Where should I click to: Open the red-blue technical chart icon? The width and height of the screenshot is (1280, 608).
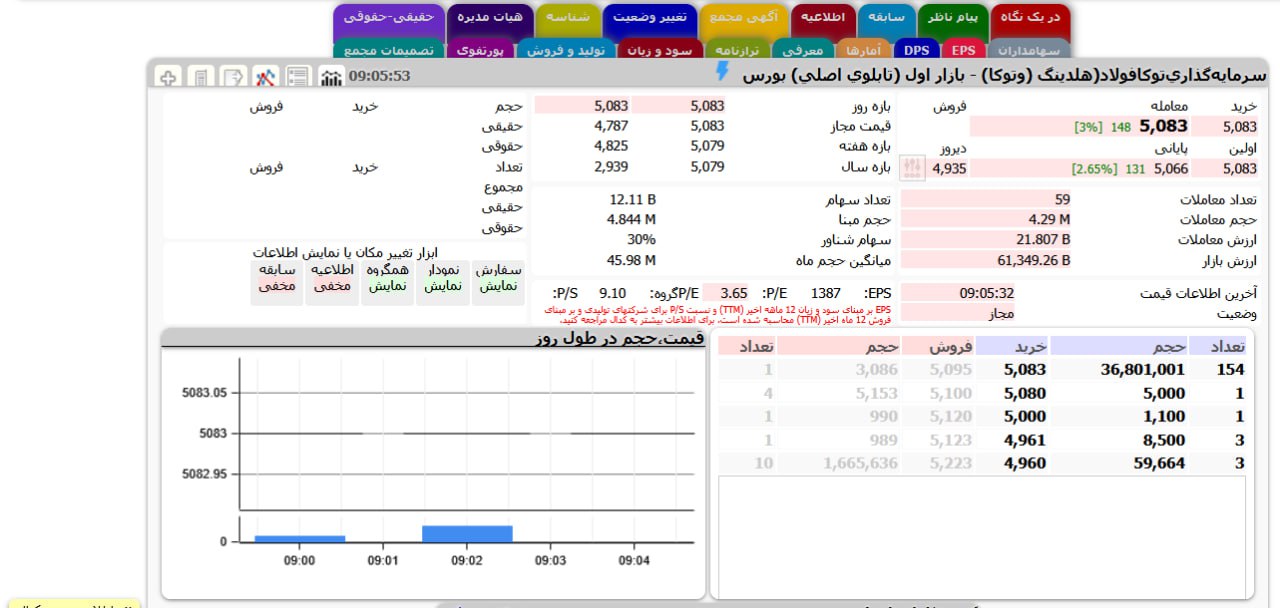(265, 76)
